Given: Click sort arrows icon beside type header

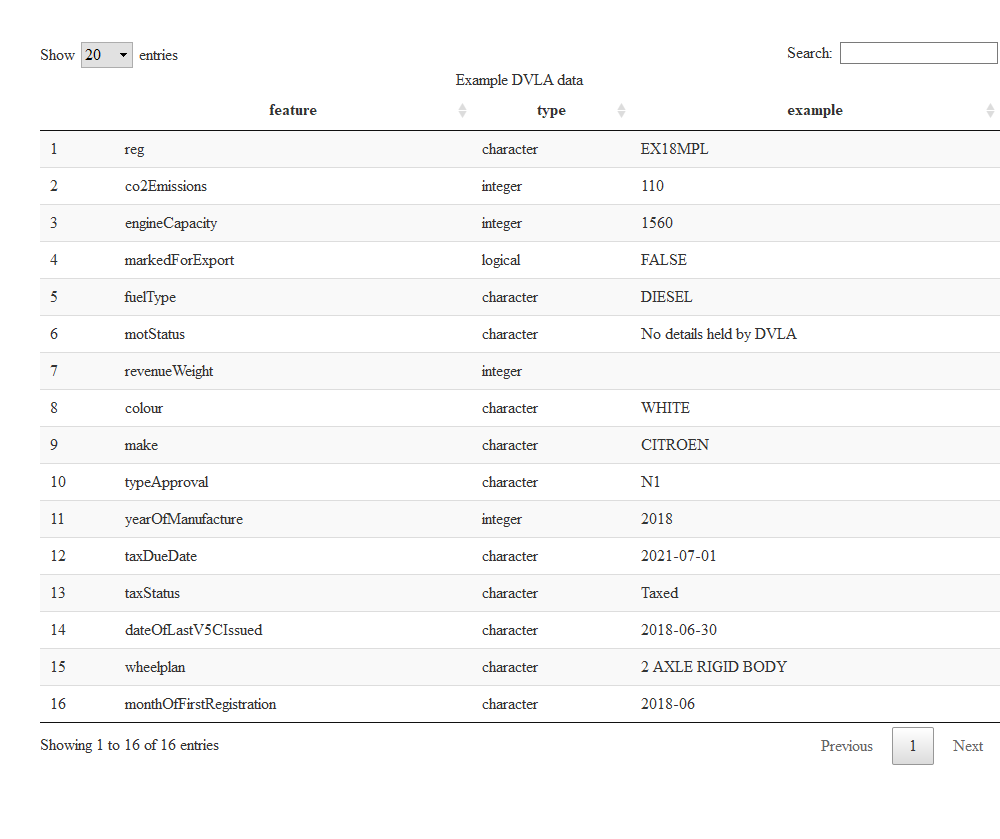Looking at the screenshot, I should point(621,111).
